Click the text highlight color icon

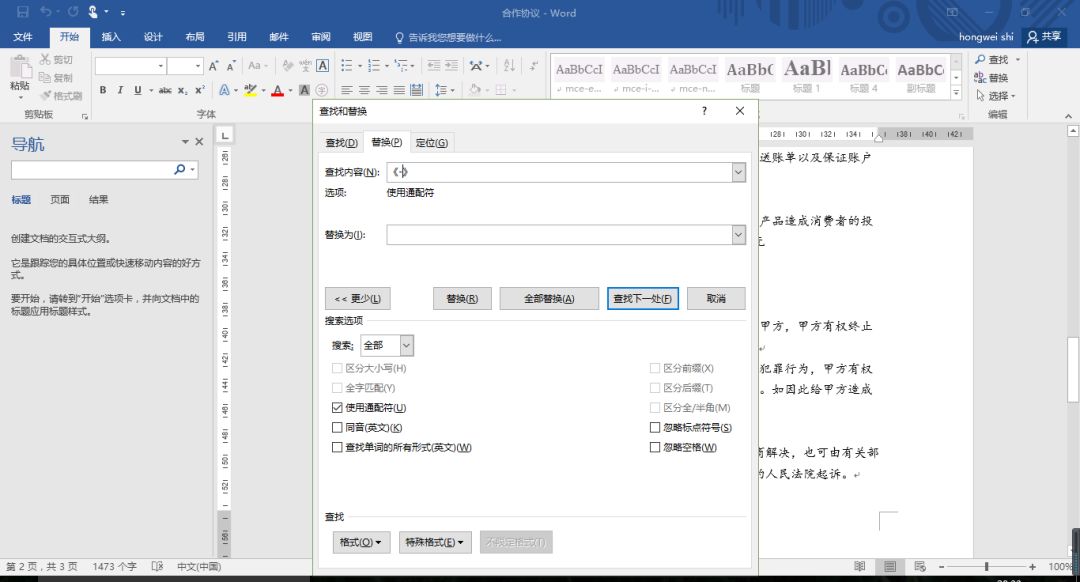tap(251, 91)
